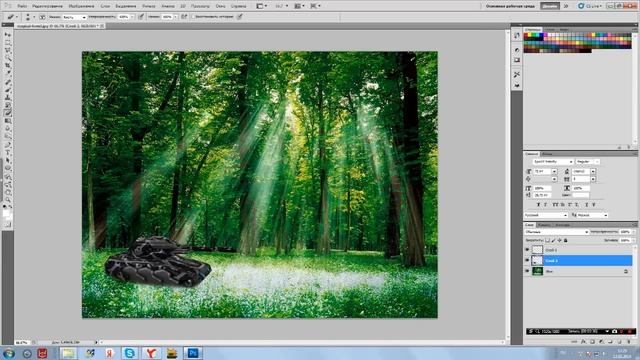Enable the Erase to History checkbox

tap(192, 17)
